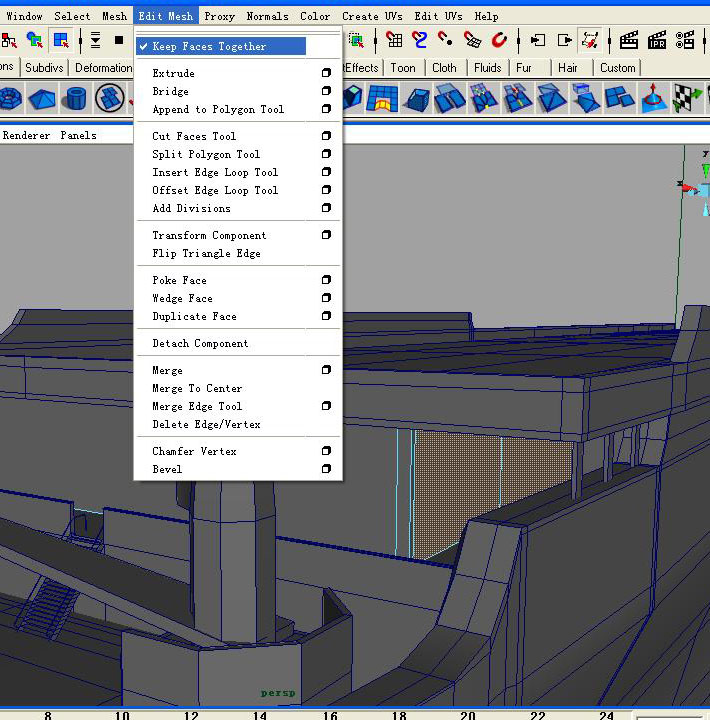
Task: Click the Select by component type icon
Action: (x=61, y=40)
